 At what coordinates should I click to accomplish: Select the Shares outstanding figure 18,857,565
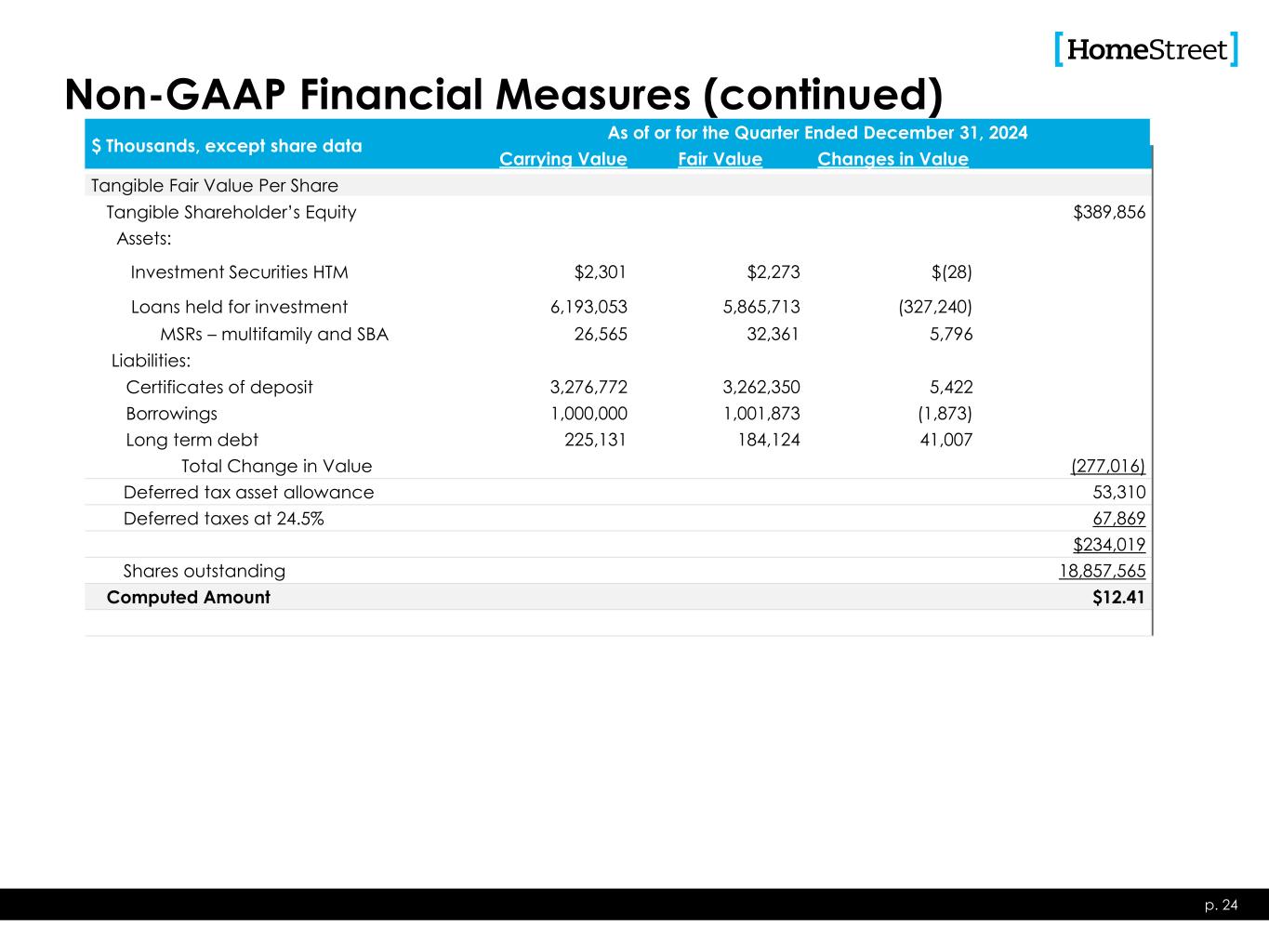[x=1102, y=571]
